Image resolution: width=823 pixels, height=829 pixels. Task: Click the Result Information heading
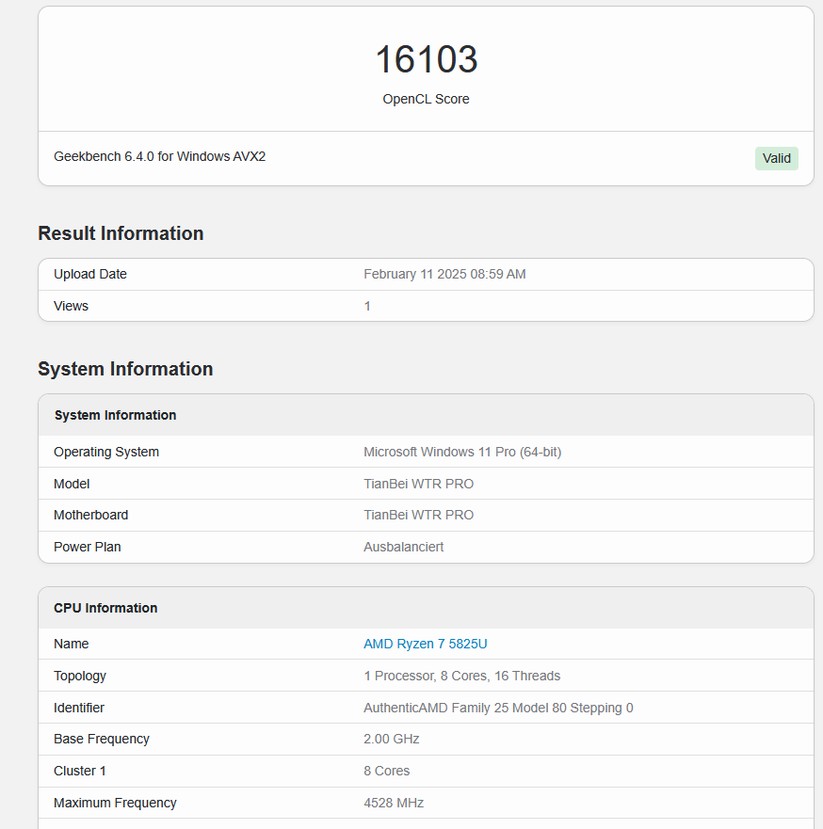pyautogui.click(x=121, y=233)
